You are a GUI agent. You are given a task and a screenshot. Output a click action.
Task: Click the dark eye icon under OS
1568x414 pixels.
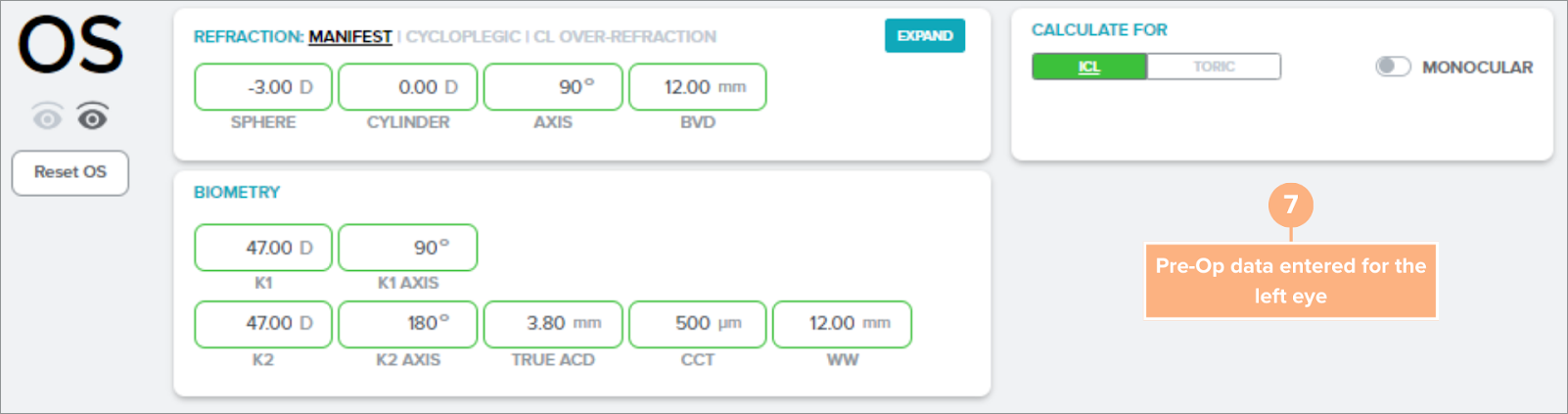93,118
